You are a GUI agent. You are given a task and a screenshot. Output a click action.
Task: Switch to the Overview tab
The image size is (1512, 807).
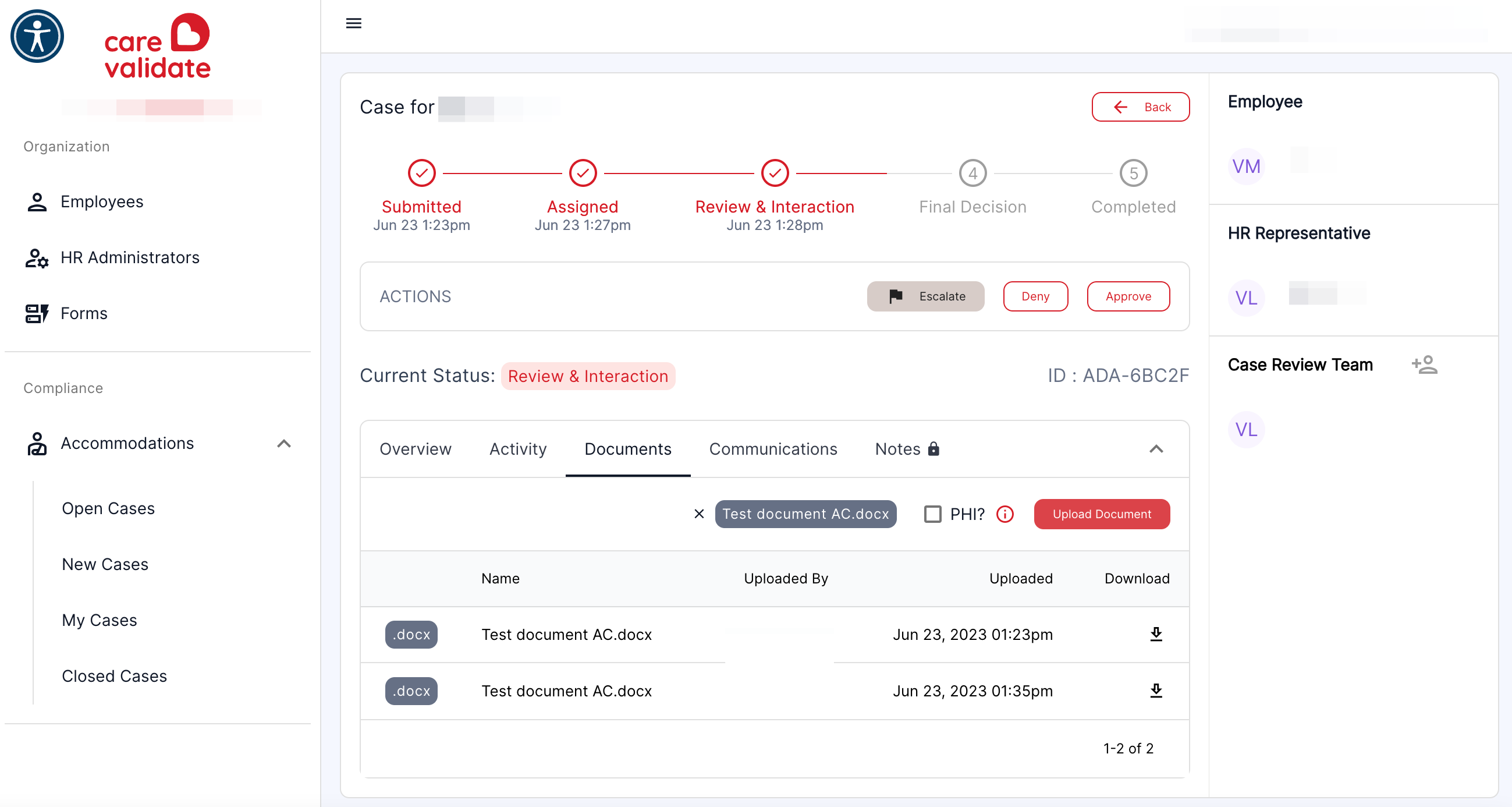(x=416, y=449)
